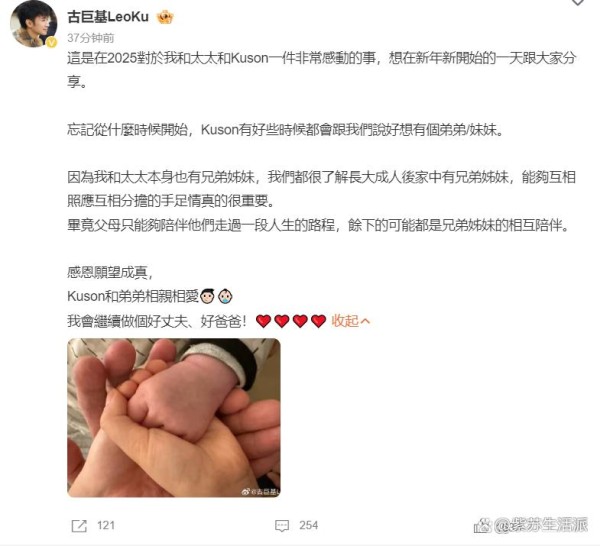Click the 古巨基LeoKu username link
Image resolution: width=600 pixels, height=546 pixels.
pyautogui.click(x=108, y=17)
